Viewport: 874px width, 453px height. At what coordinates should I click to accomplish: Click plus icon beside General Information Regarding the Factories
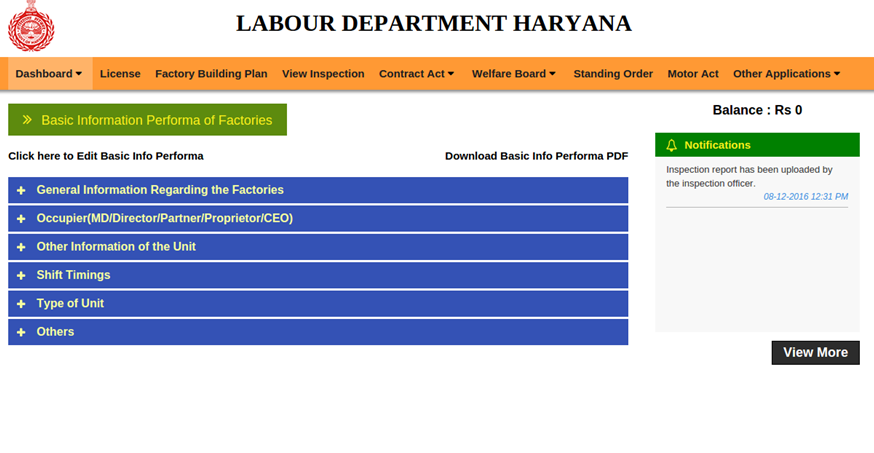[21, 190]
